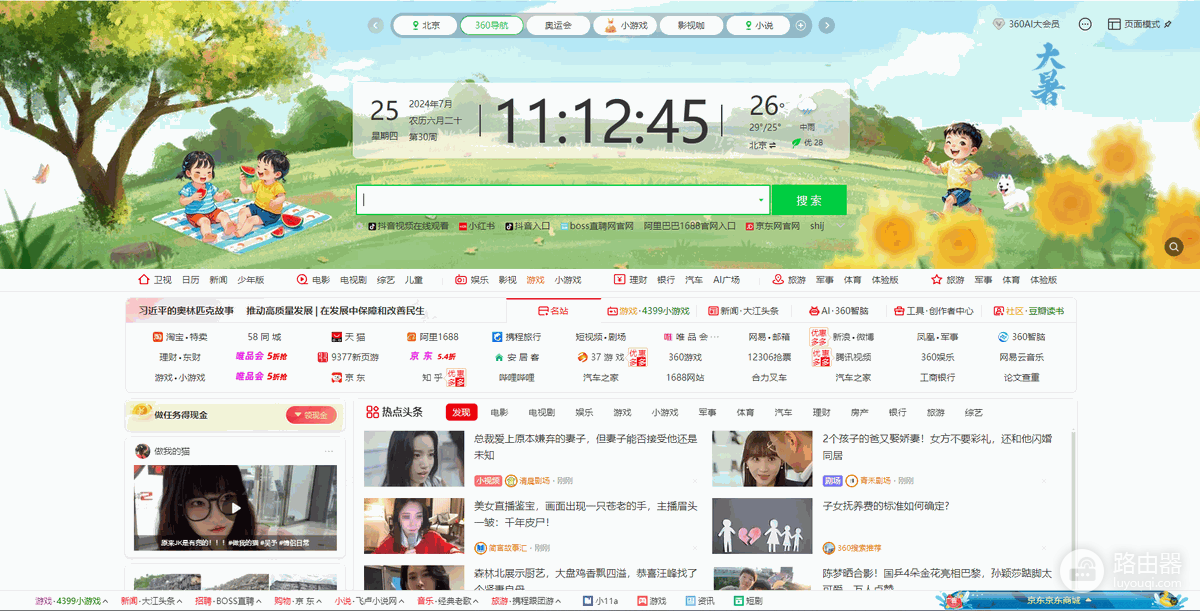Click the 阿里1688 icon

click(x=410, y=337)
